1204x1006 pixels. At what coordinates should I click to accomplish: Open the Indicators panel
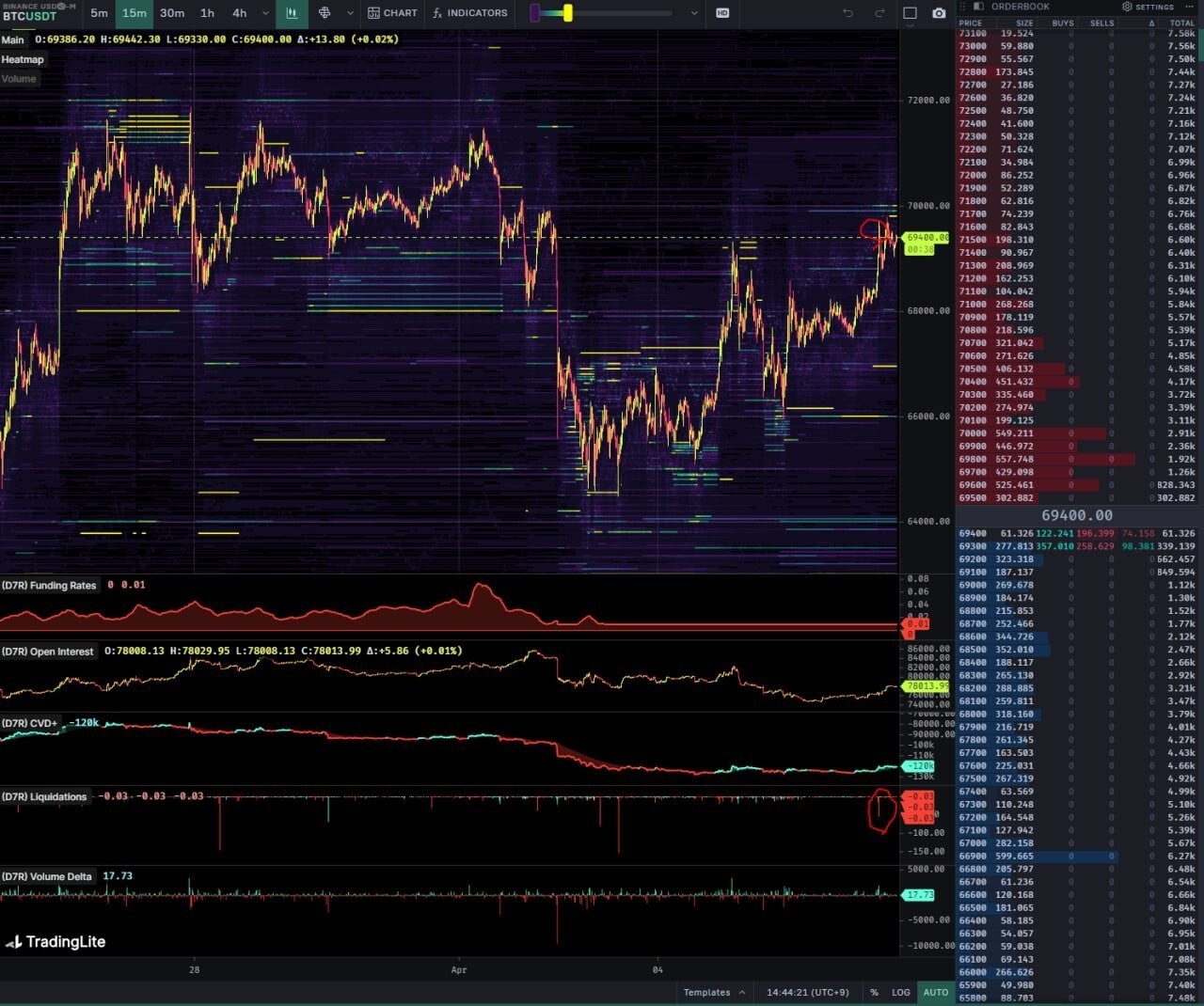tap(469, 13)
